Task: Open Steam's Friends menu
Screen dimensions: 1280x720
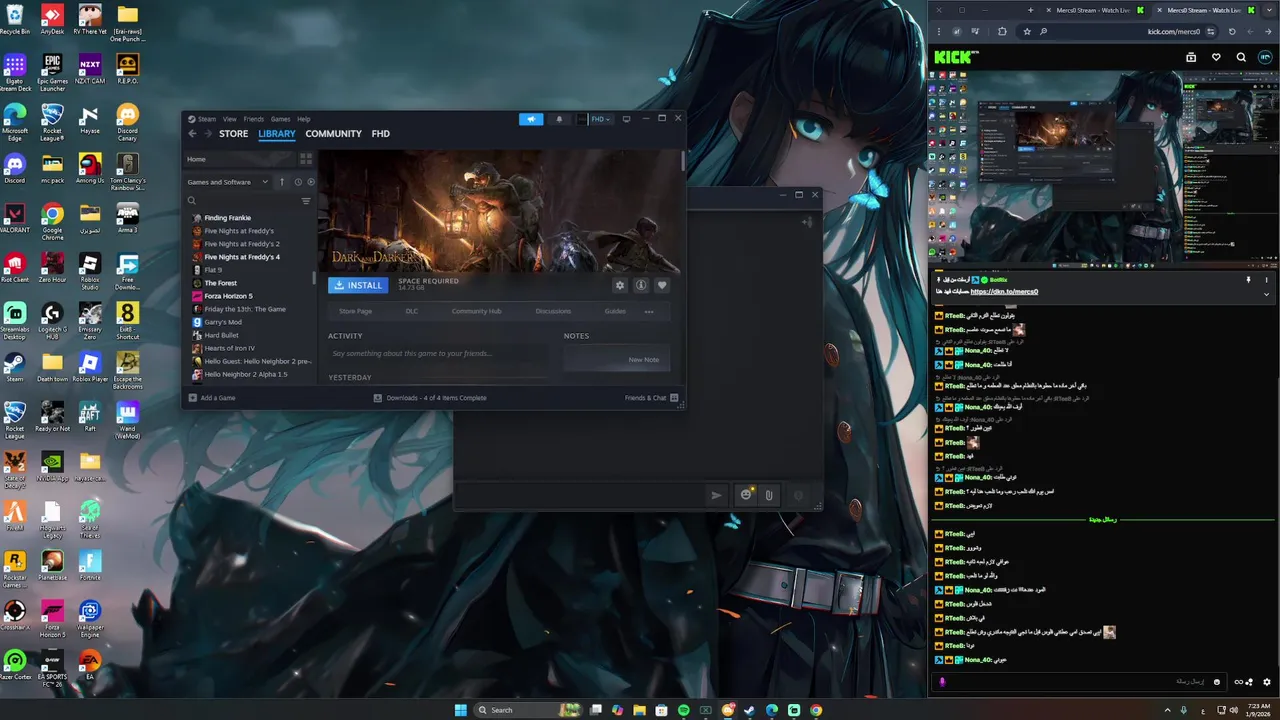Action: (254, 119)
